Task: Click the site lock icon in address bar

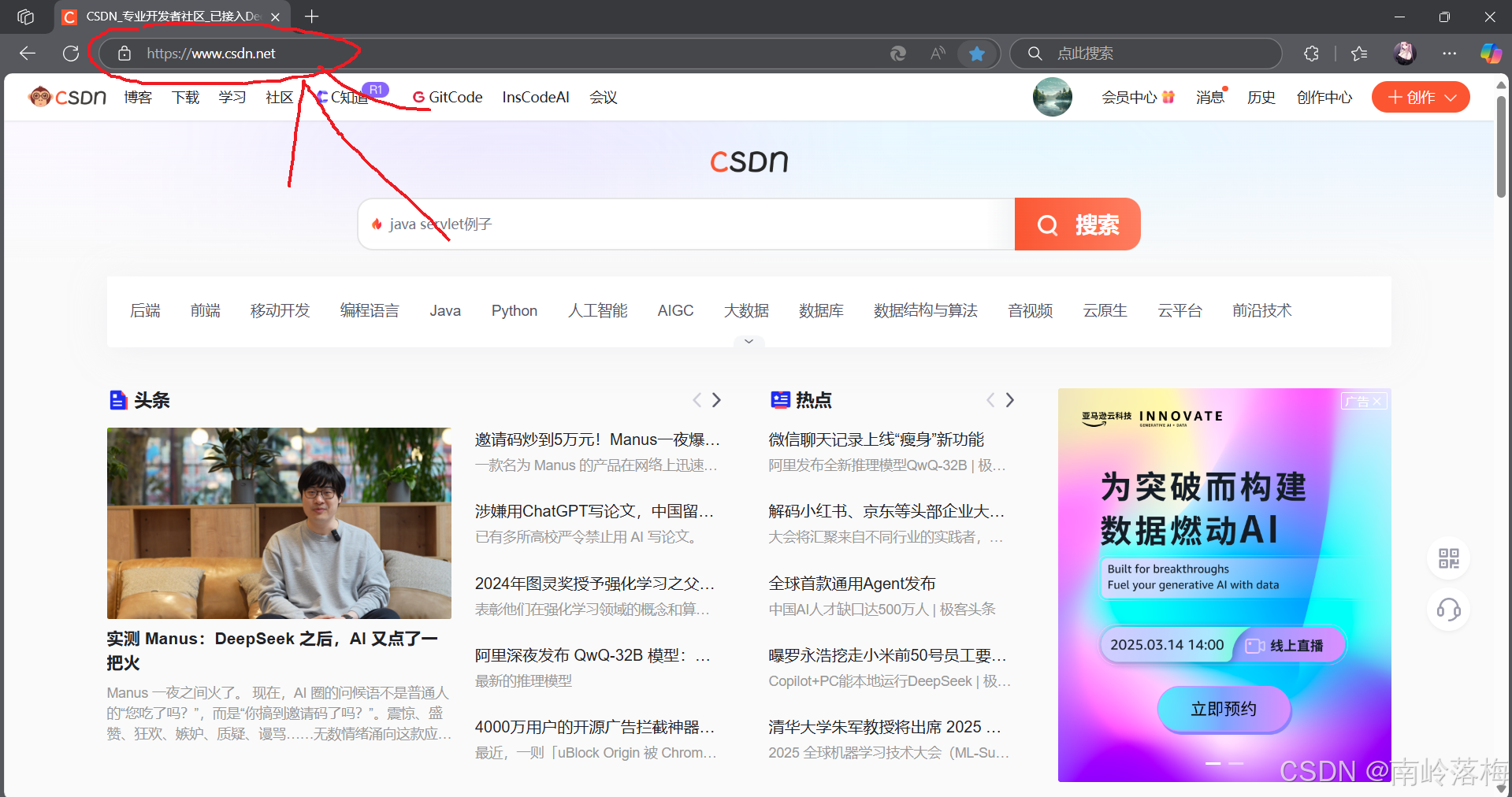Action: coord(124,54)
